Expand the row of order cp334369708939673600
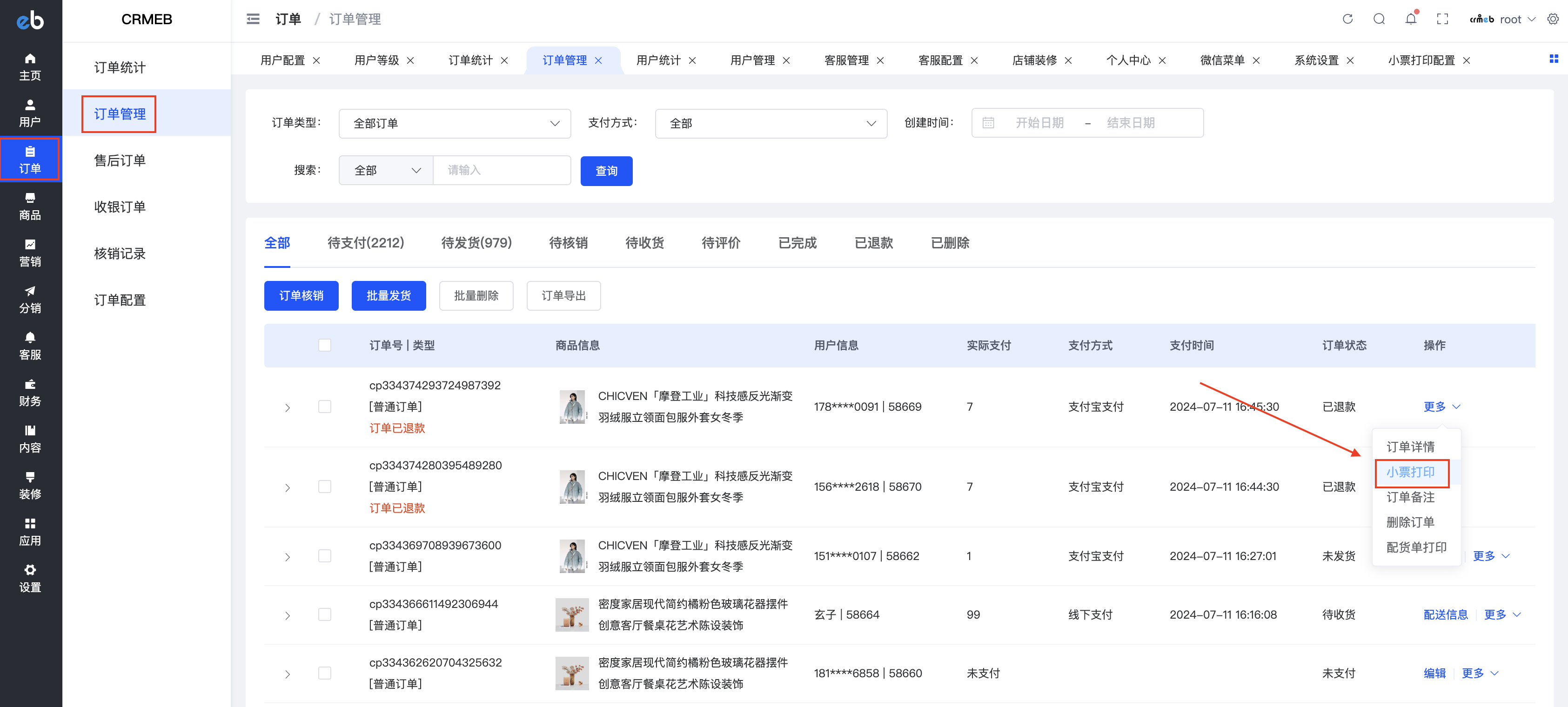Screen dimensions: 1568x707 (287, 557)
